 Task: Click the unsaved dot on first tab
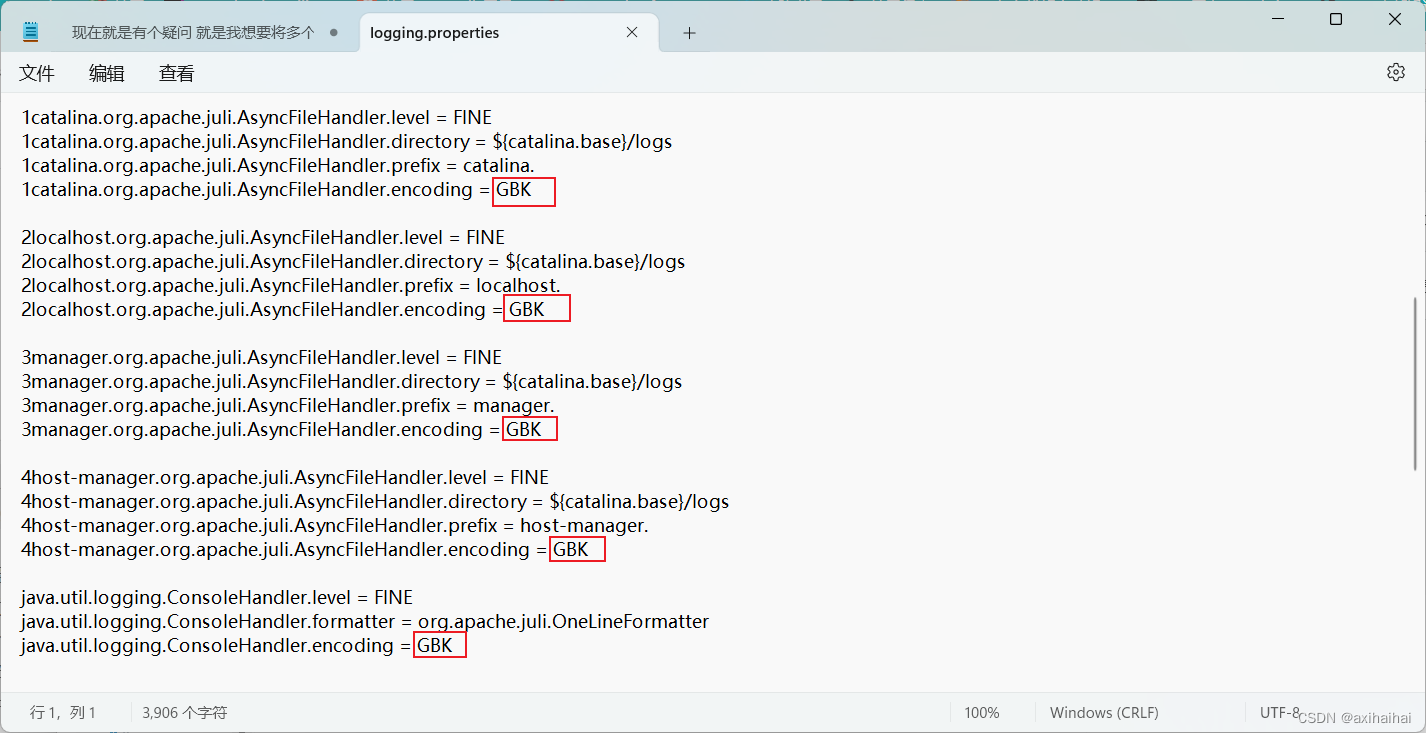(x=333, y=33)
